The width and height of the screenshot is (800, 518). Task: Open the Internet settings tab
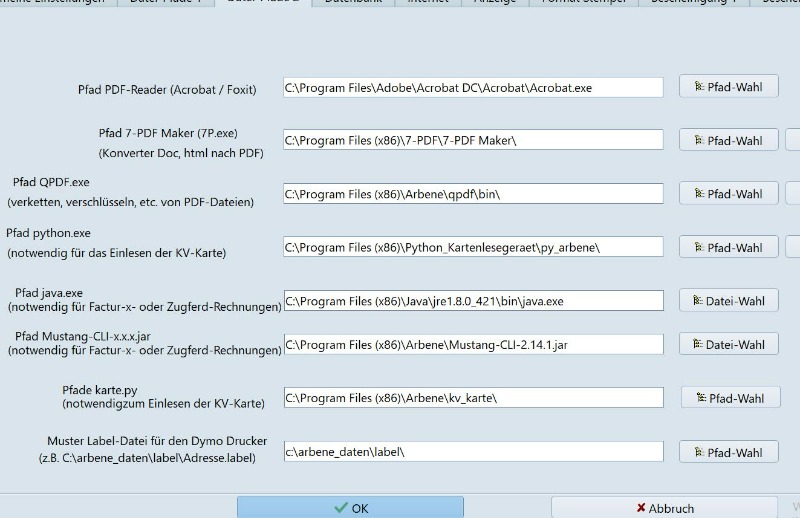[x=428, y=2]
